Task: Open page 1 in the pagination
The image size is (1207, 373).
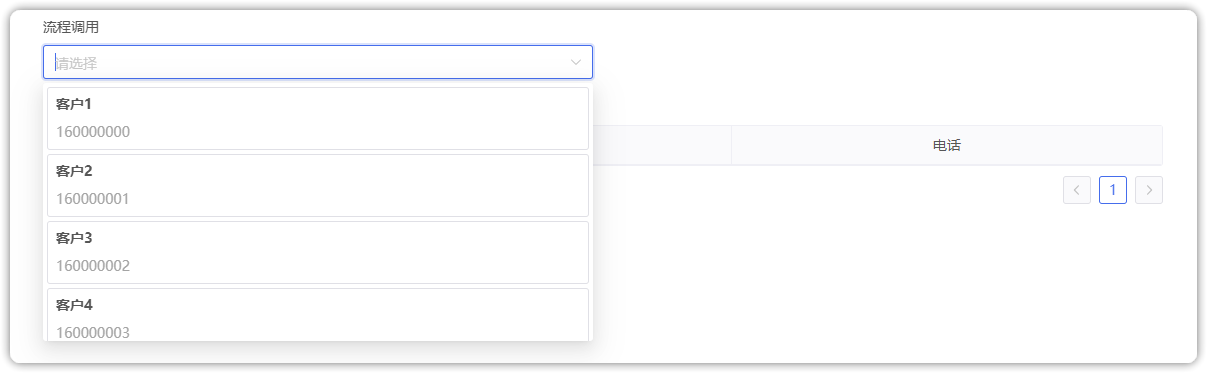Action: click(1113, 189)
